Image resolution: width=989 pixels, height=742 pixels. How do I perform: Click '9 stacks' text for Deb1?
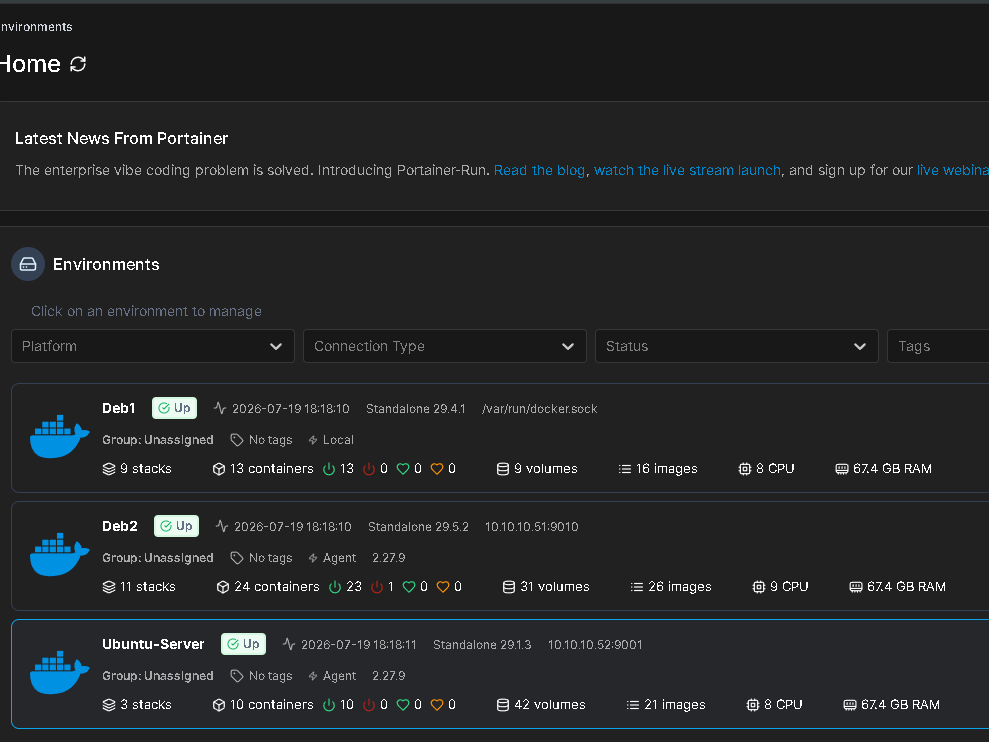[146, 469]
